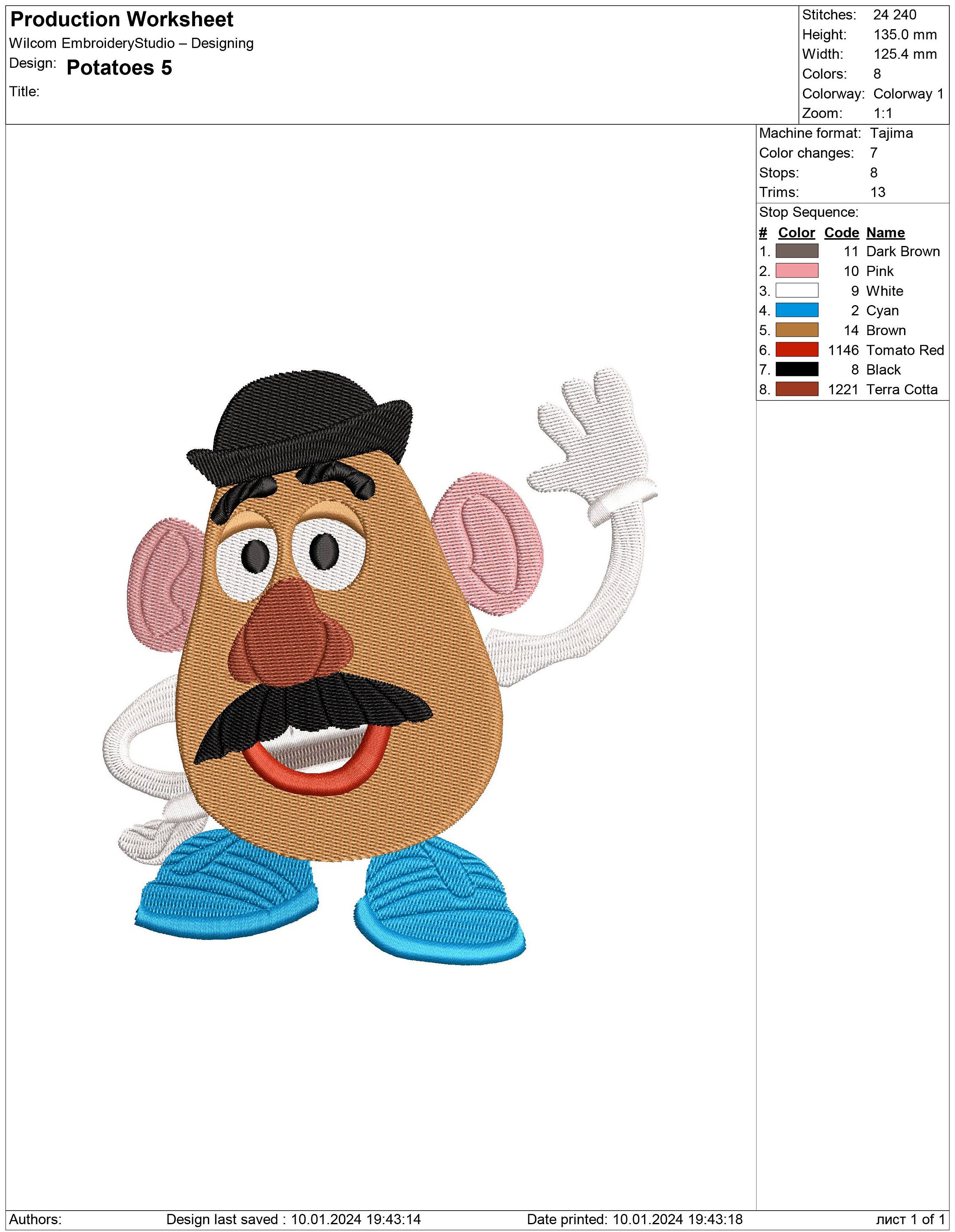Click the 'Name' column header
The image size is (955, 1232).
[x=885, y=232]
